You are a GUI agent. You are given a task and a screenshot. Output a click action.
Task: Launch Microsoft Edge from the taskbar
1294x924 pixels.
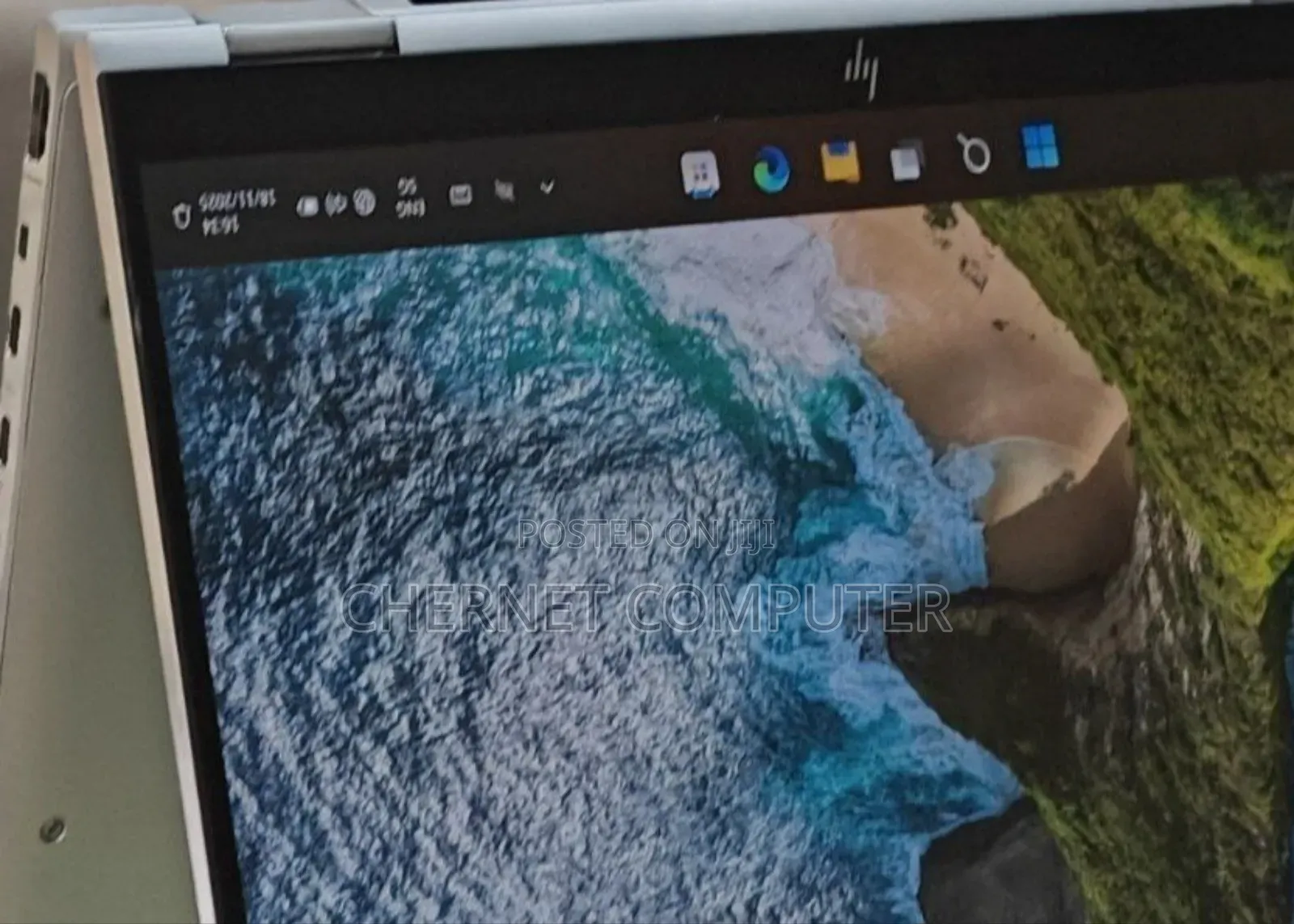[x=771, y=169]
